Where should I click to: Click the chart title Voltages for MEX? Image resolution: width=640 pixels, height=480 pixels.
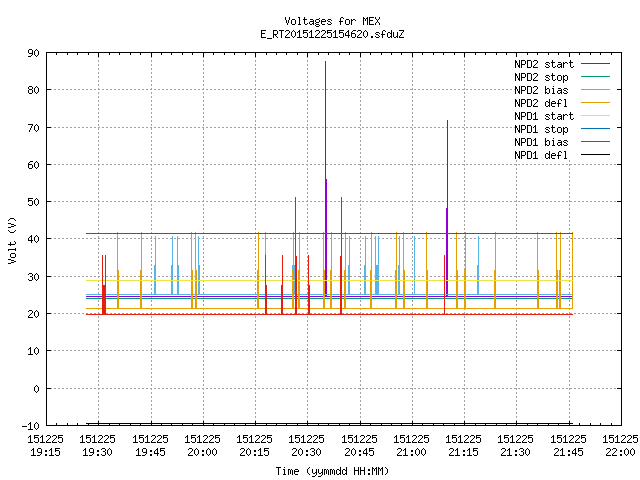coord(332,21)
